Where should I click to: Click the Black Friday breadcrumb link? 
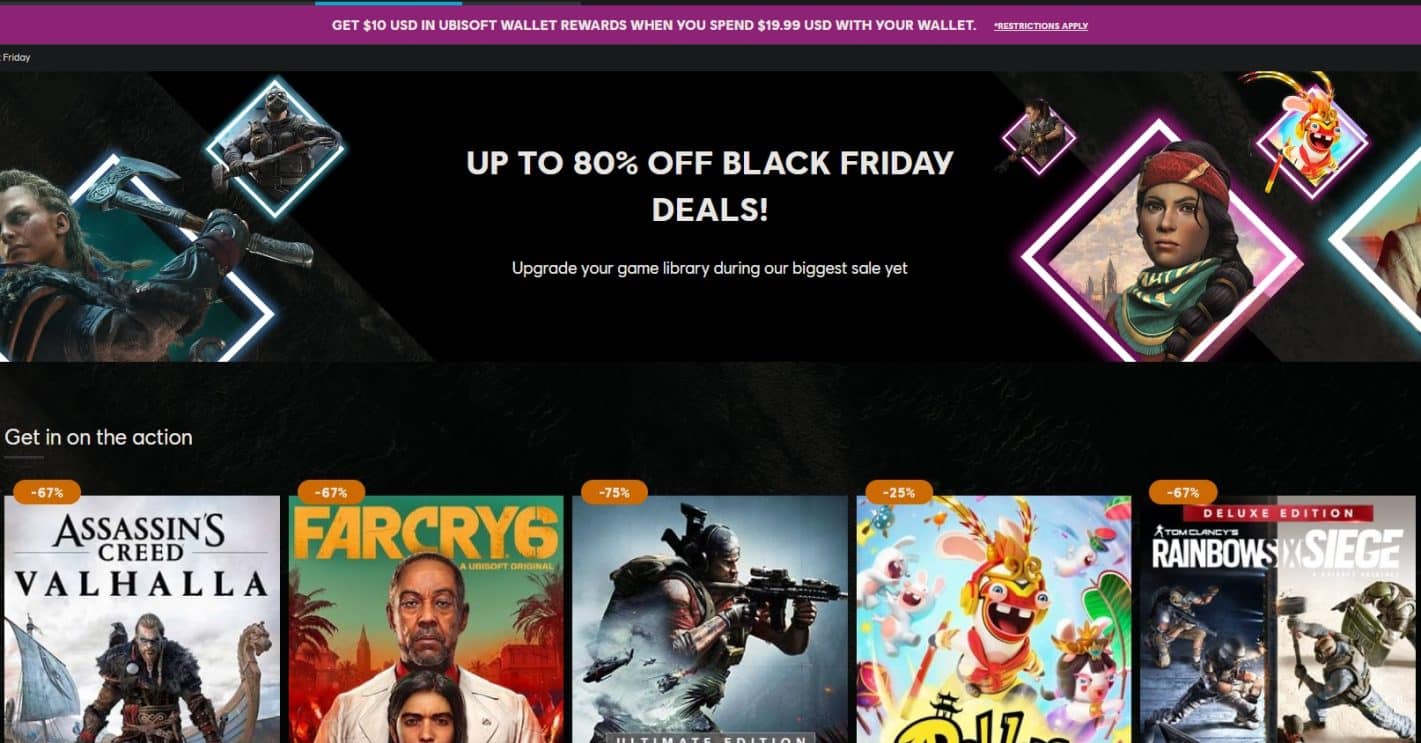click(x=15, y=58)
